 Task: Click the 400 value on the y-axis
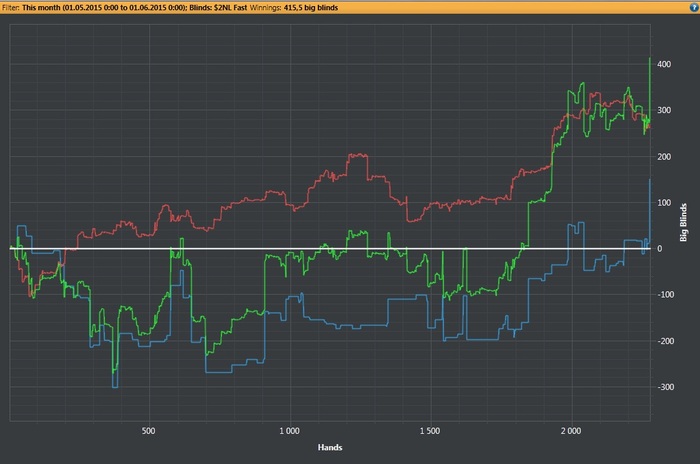[x=664, y=64]
